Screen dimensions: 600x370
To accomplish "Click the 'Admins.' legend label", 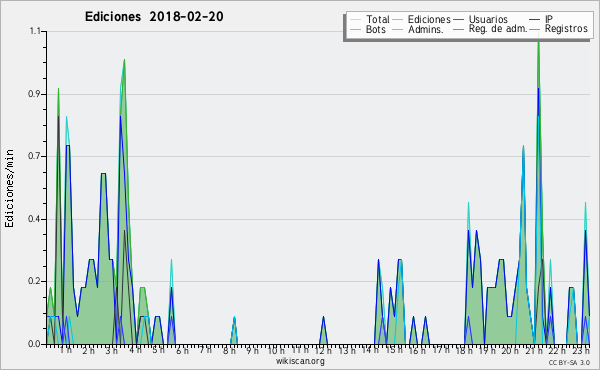I will [426, 29].
